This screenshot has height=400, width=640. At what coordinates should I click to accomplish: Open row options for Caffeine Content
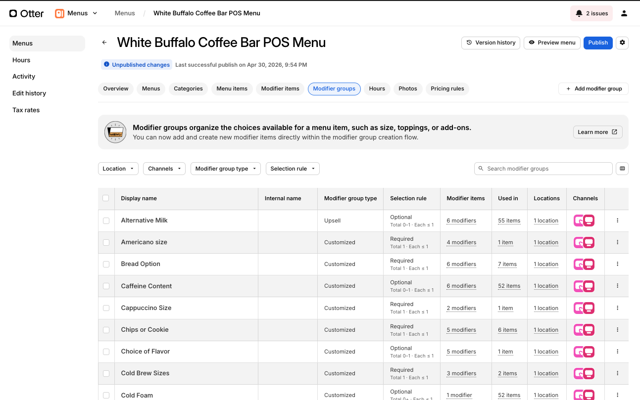tap(617, 286)
